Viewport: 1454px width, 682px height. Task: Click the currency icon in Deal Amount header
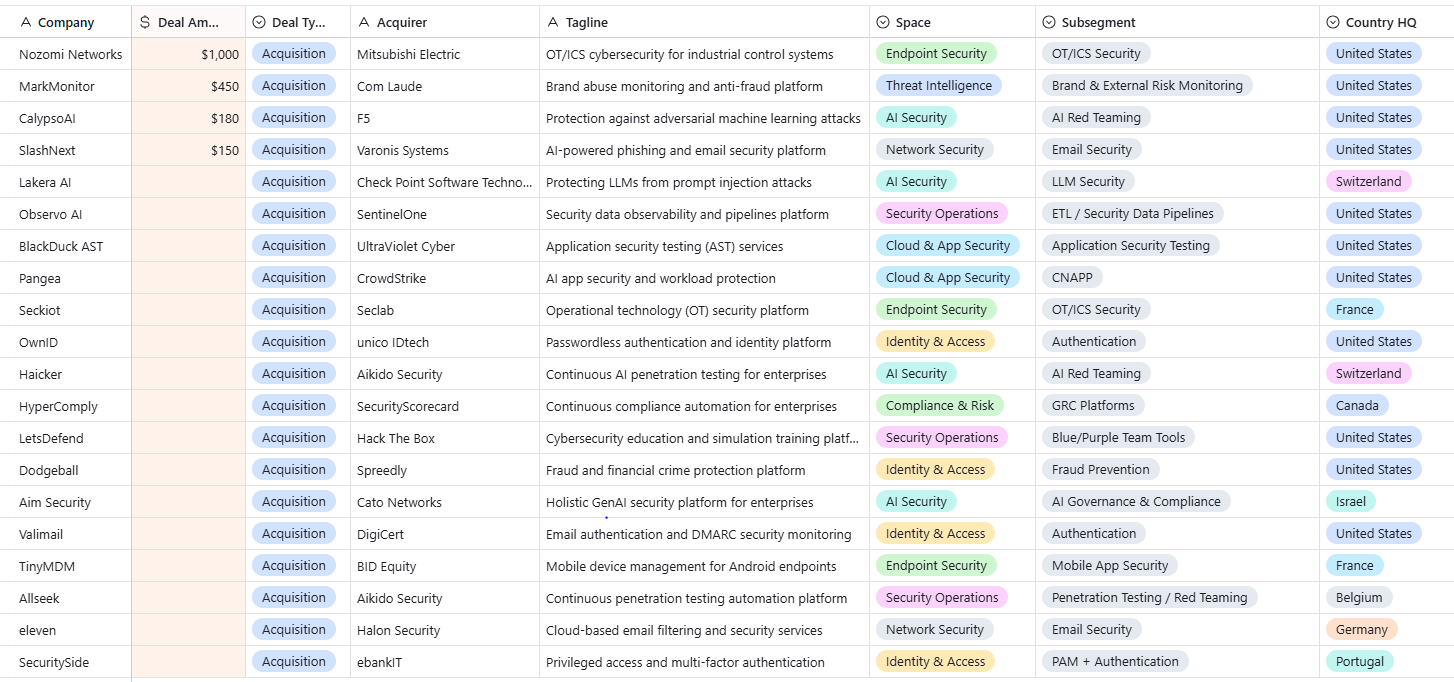click(x=145, y=22)
